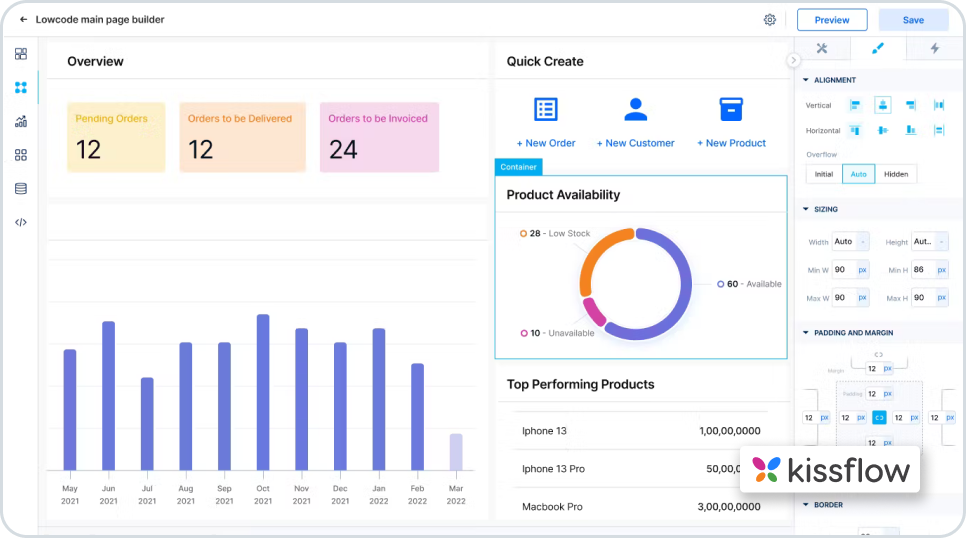
Task: Toggle the linked padding button in center
Action: [879, 417]
